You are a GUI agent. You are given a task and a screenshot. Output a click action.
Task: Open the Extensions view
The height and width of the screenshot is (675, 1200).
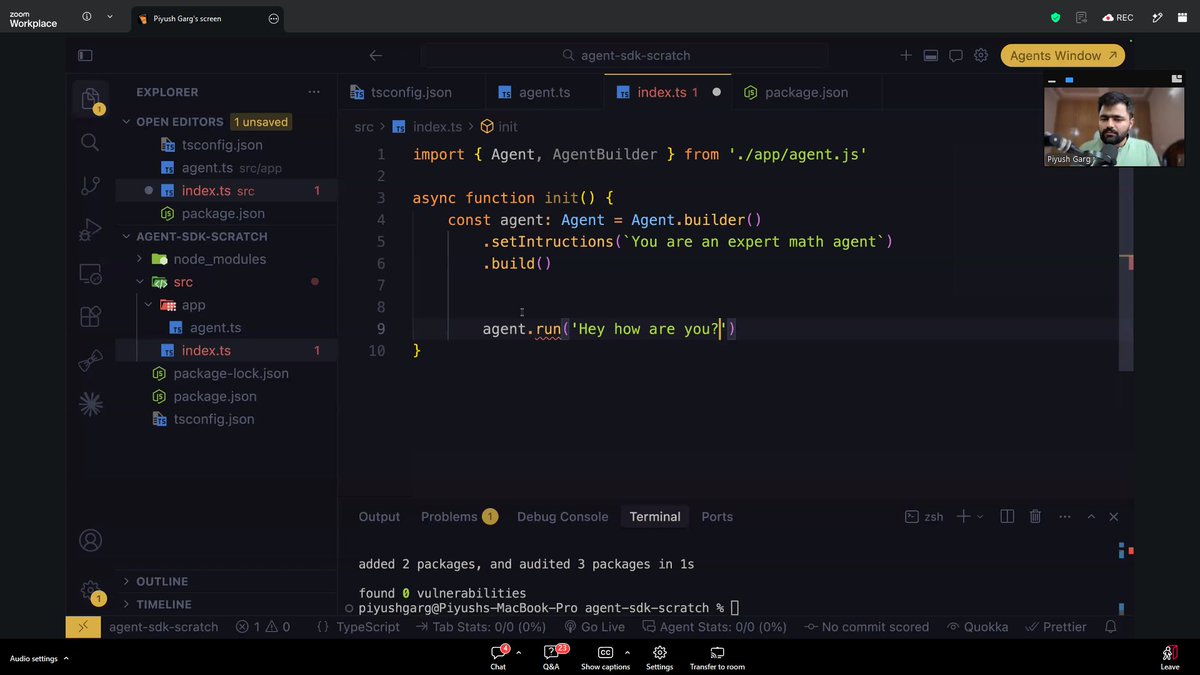(x=90, y=316)
